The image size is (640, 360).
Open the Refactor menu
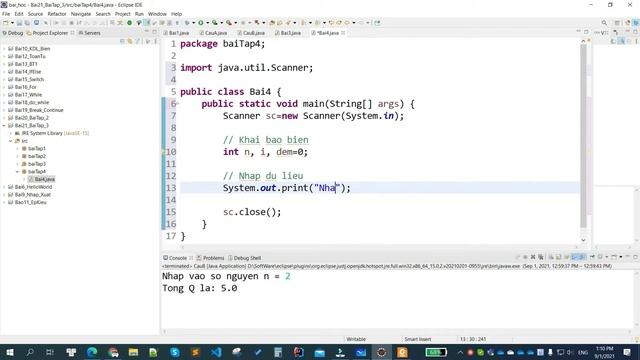57,14
